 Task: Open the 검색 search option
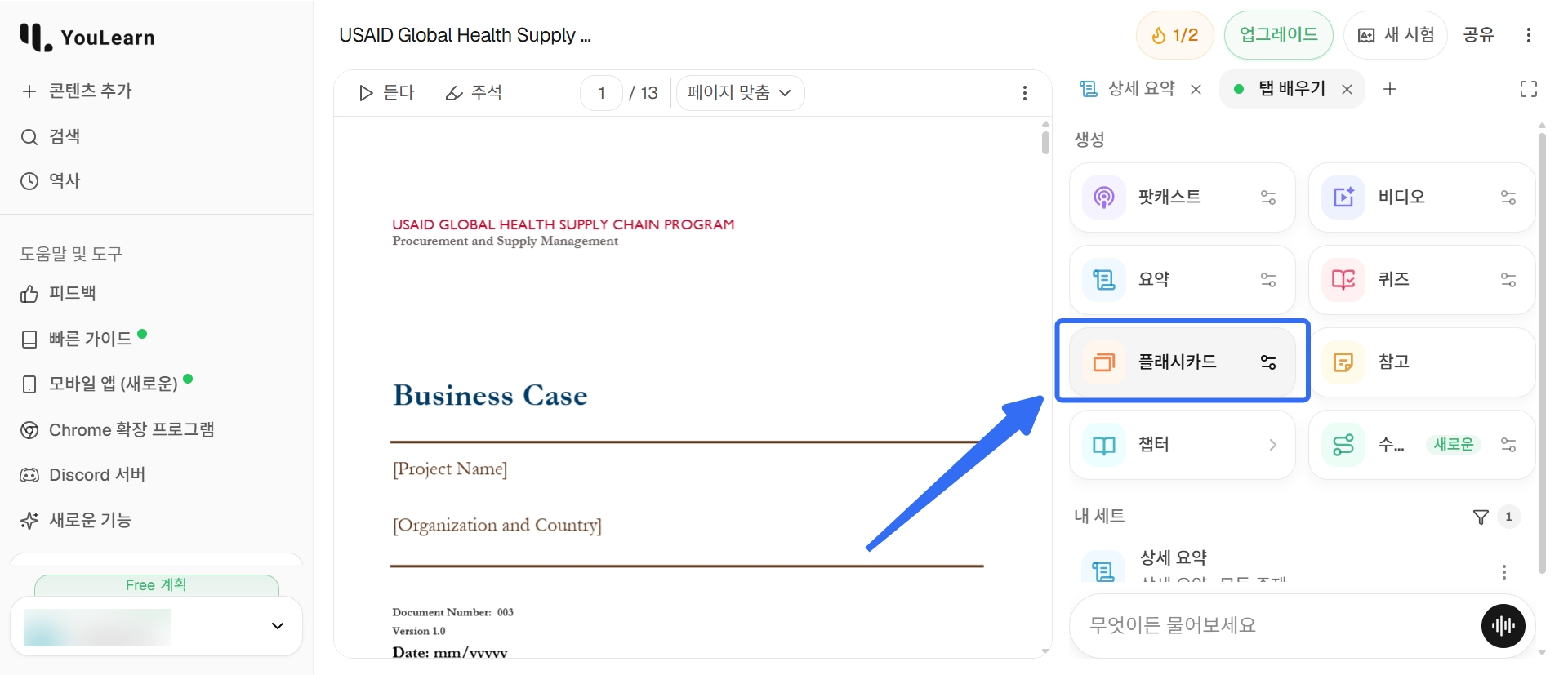pos(50,136)
